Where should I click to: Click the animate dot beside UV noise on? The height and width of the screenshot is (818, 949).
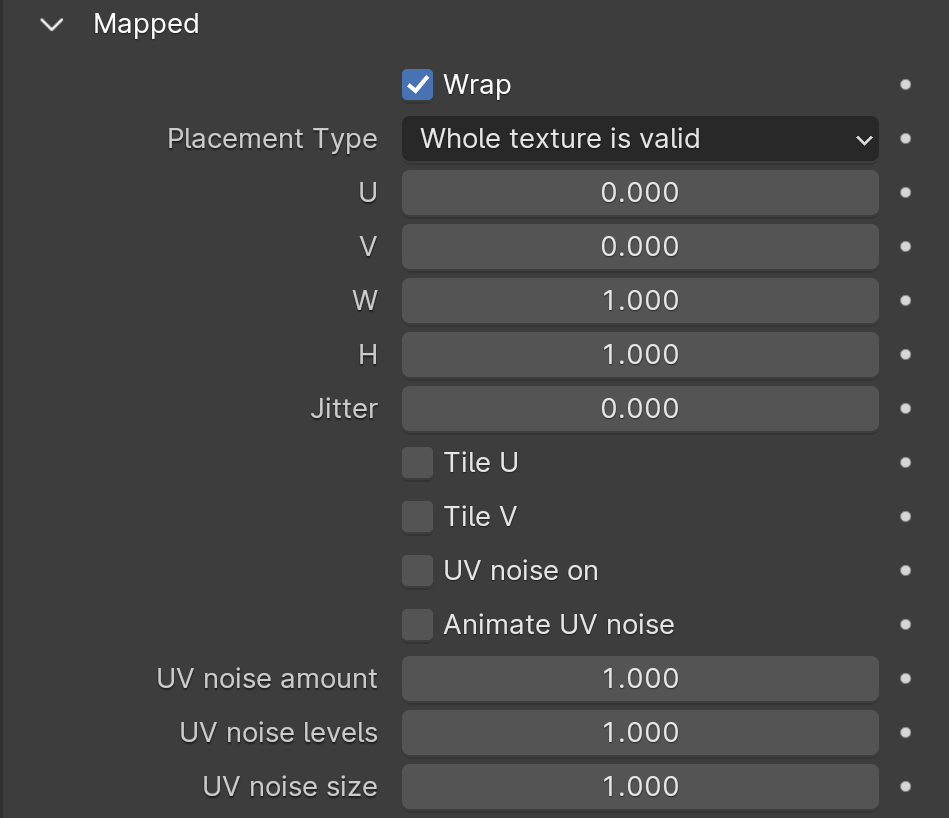(x=905, y=571)
